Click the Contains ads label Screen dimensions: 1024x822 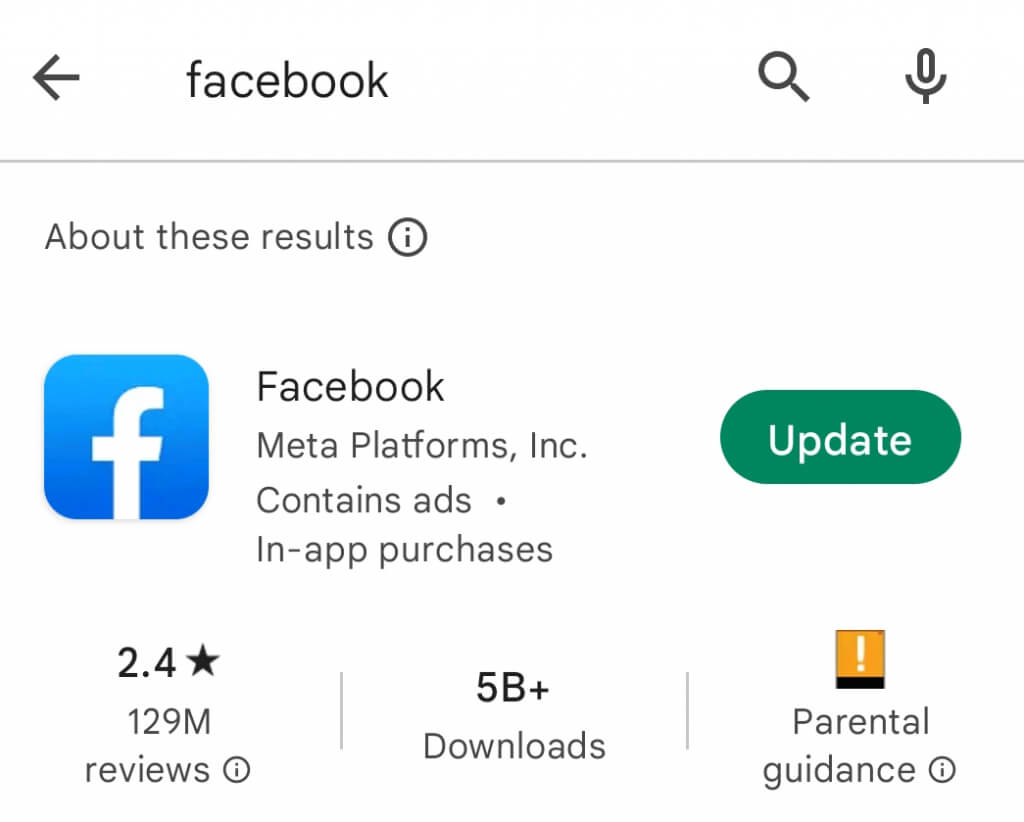coord(364,499)
